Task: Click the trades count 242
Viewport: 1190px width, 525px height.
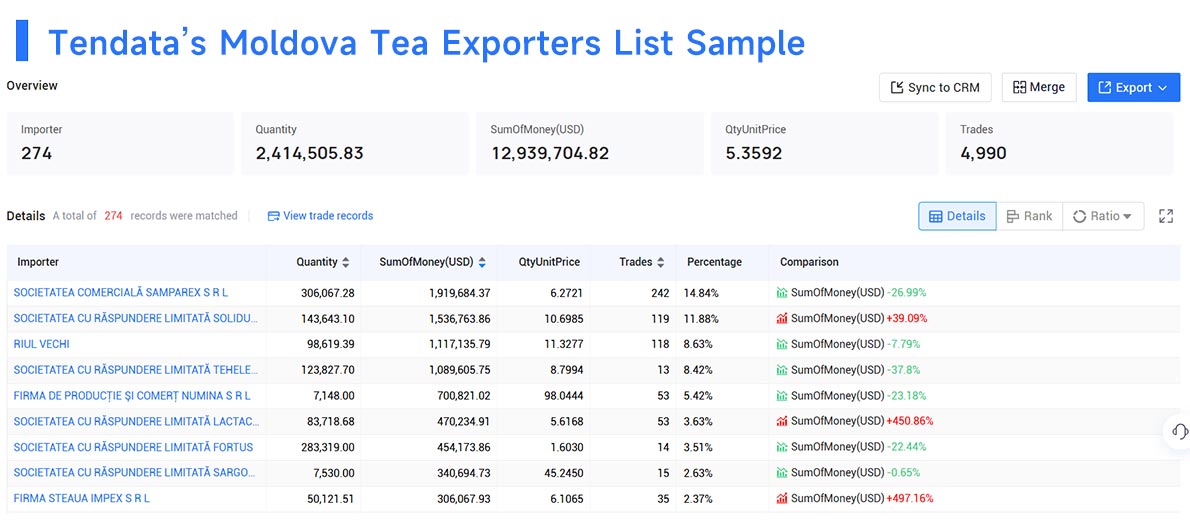Action: pyautogui.click(x=660, y=293)
